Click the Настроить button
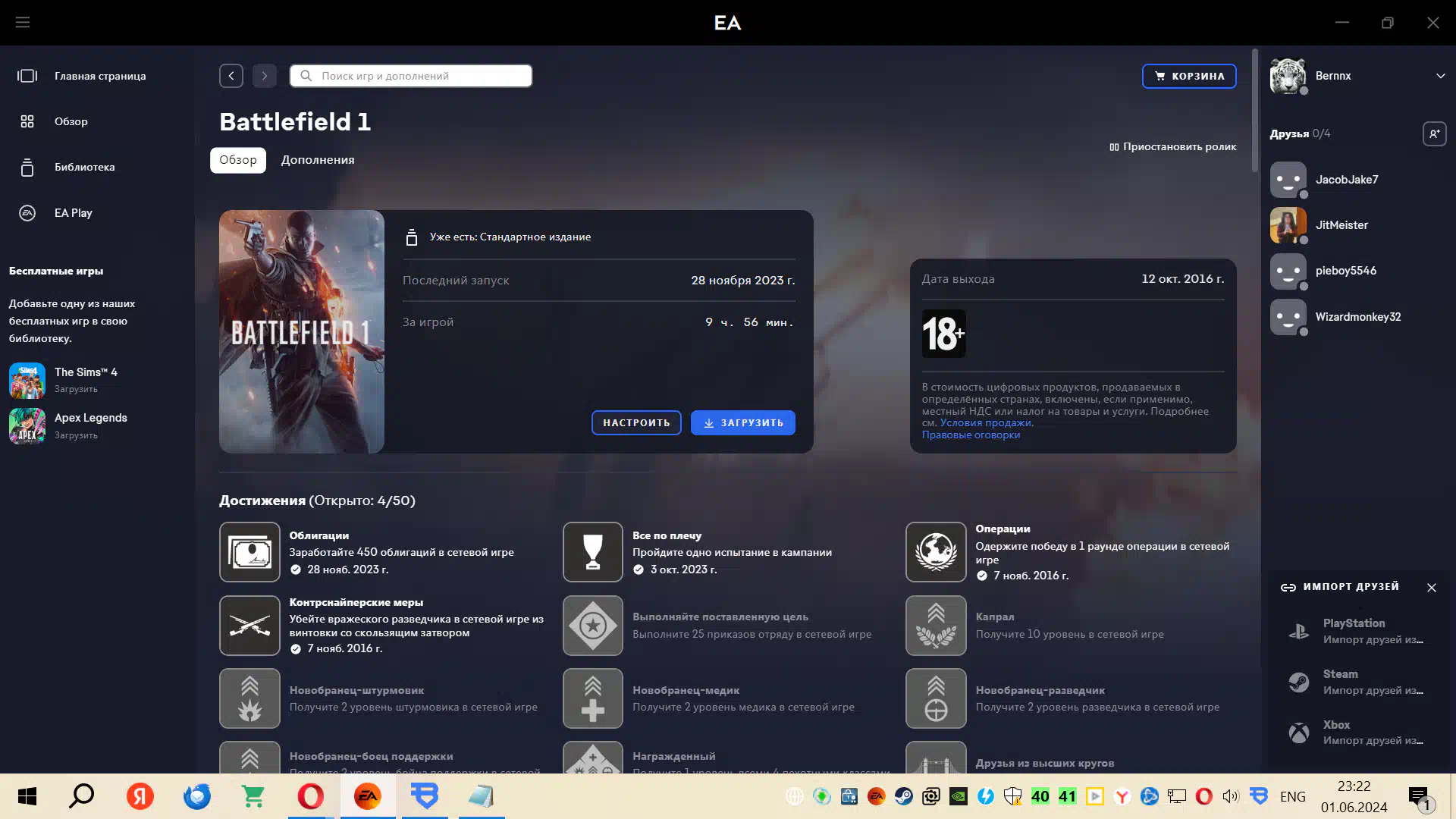Screen dimensions: 1456x819 (636, 422)
